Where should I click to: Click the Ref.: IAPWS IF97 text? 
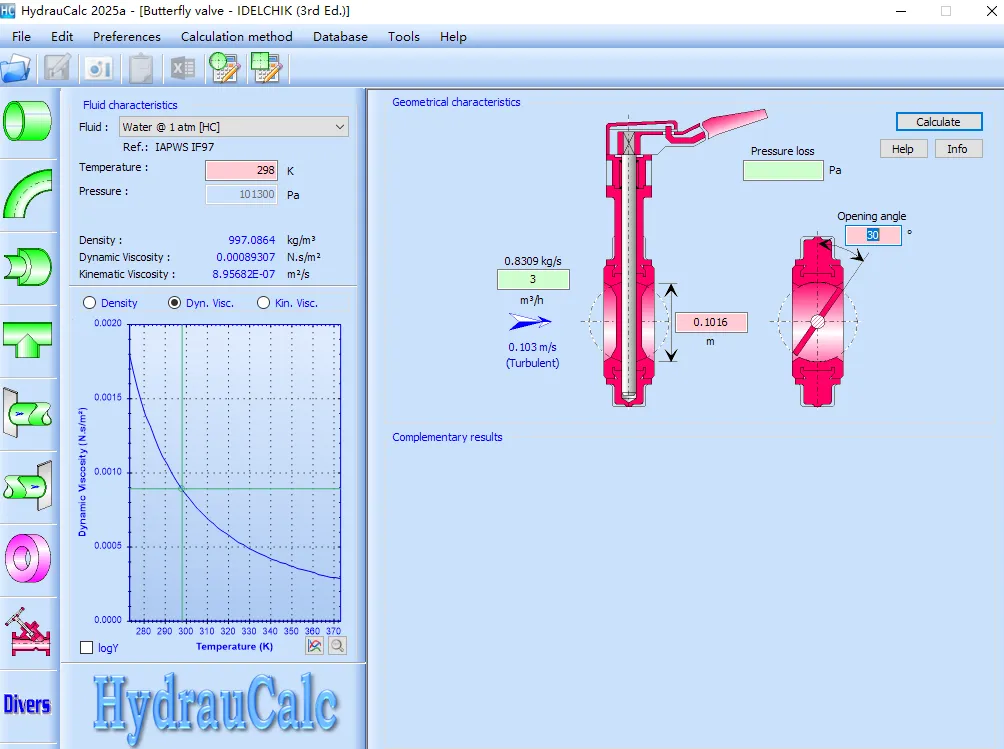[168, 147]
